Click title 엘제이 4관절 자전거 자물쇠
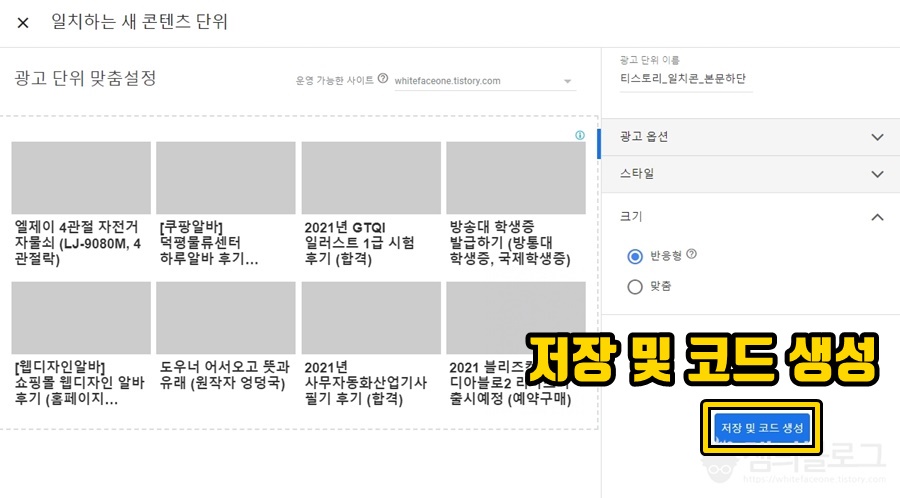The image size is (900, 498). 78,243
